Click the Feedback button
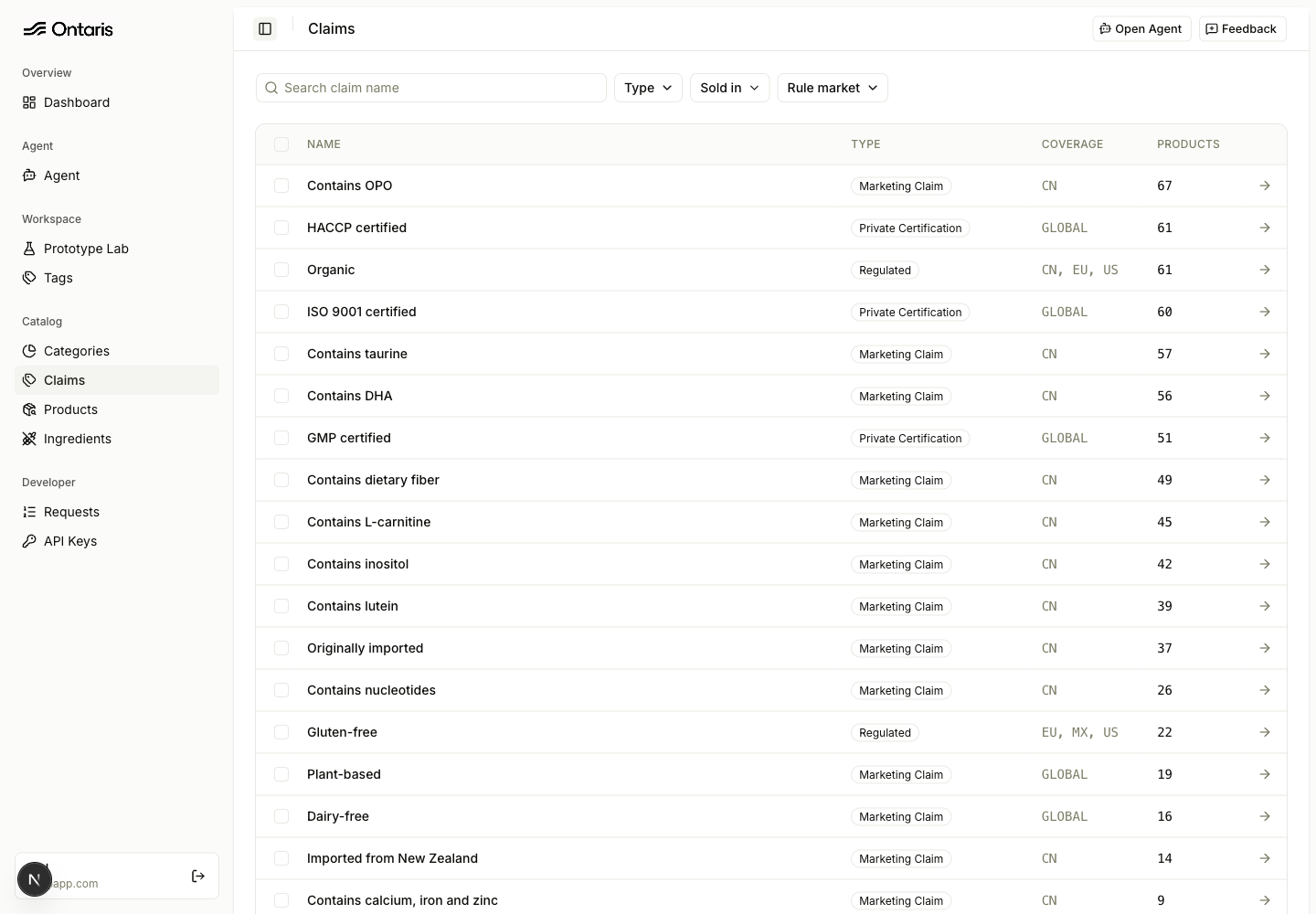Image resolution: width=1316 pixels, height=914 pixels. click(x=1242, y=28)
